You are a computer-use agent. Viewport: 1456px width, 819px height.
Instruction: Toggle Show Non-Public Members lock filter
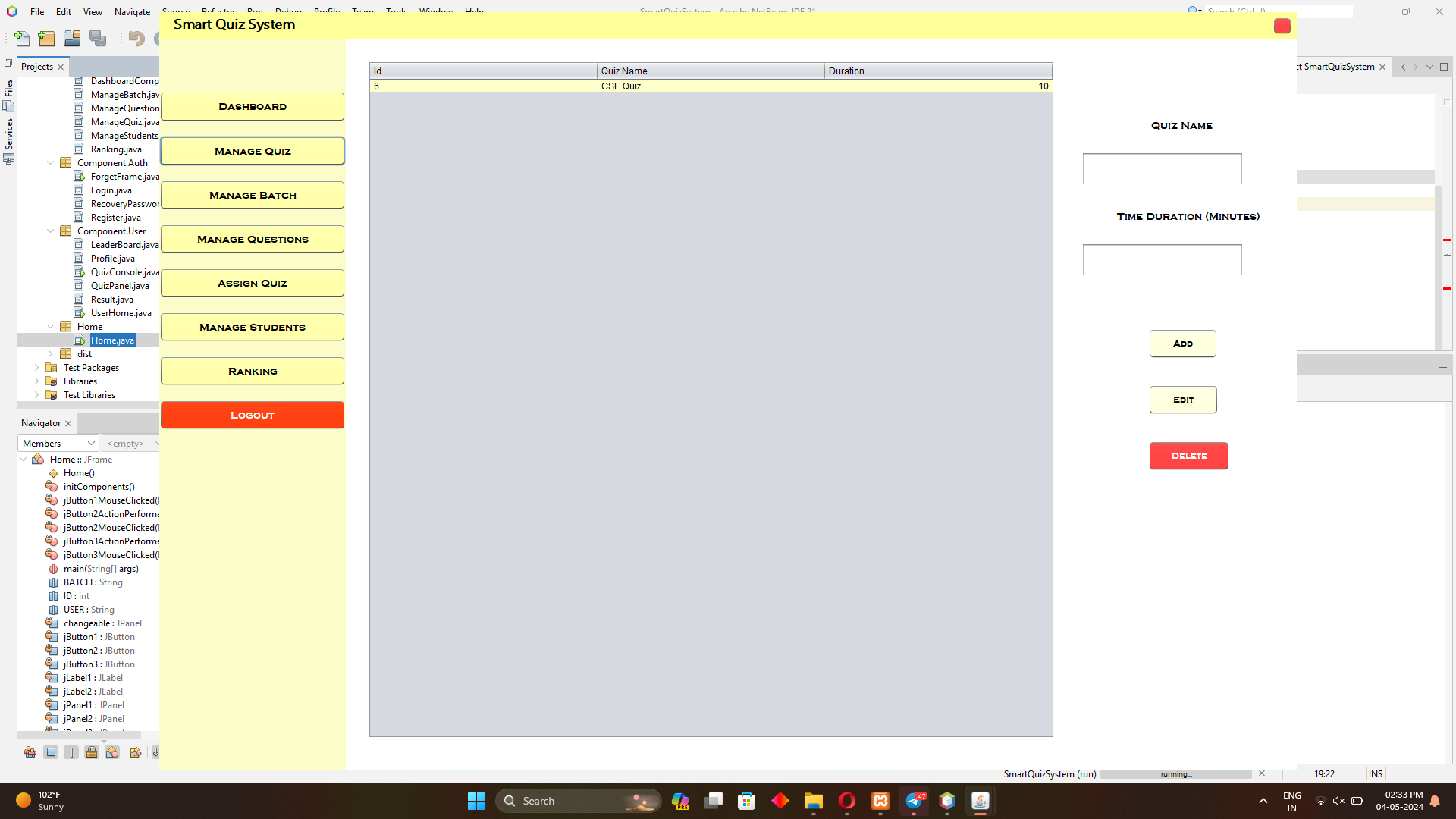[92, 752]
